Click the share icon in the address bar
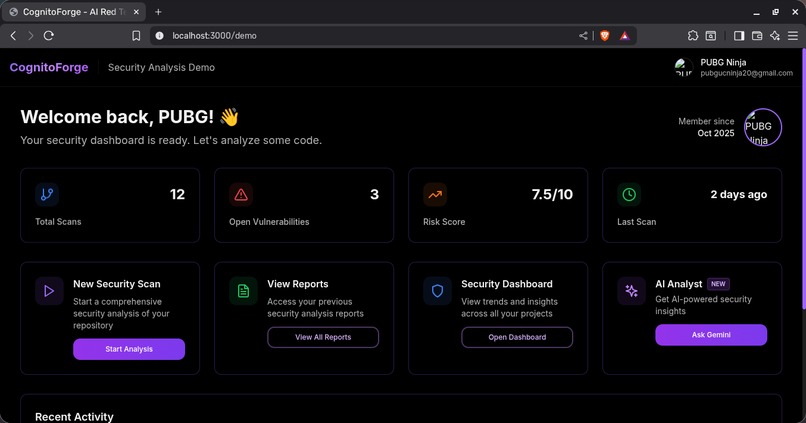Image resolution: width=806 pixels, height=423 pixels. 583,35
